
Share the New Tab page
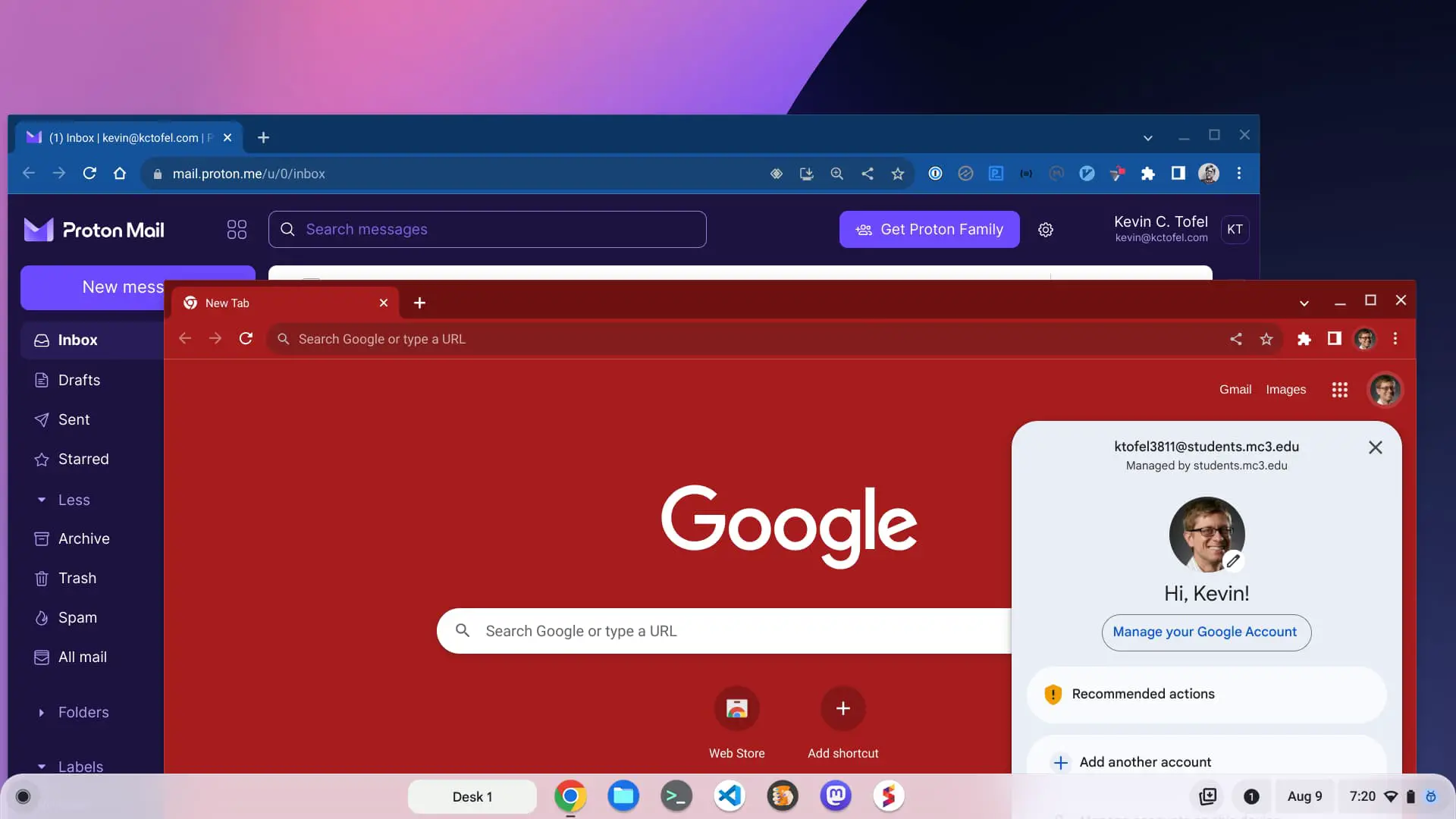click(1236, 339)
